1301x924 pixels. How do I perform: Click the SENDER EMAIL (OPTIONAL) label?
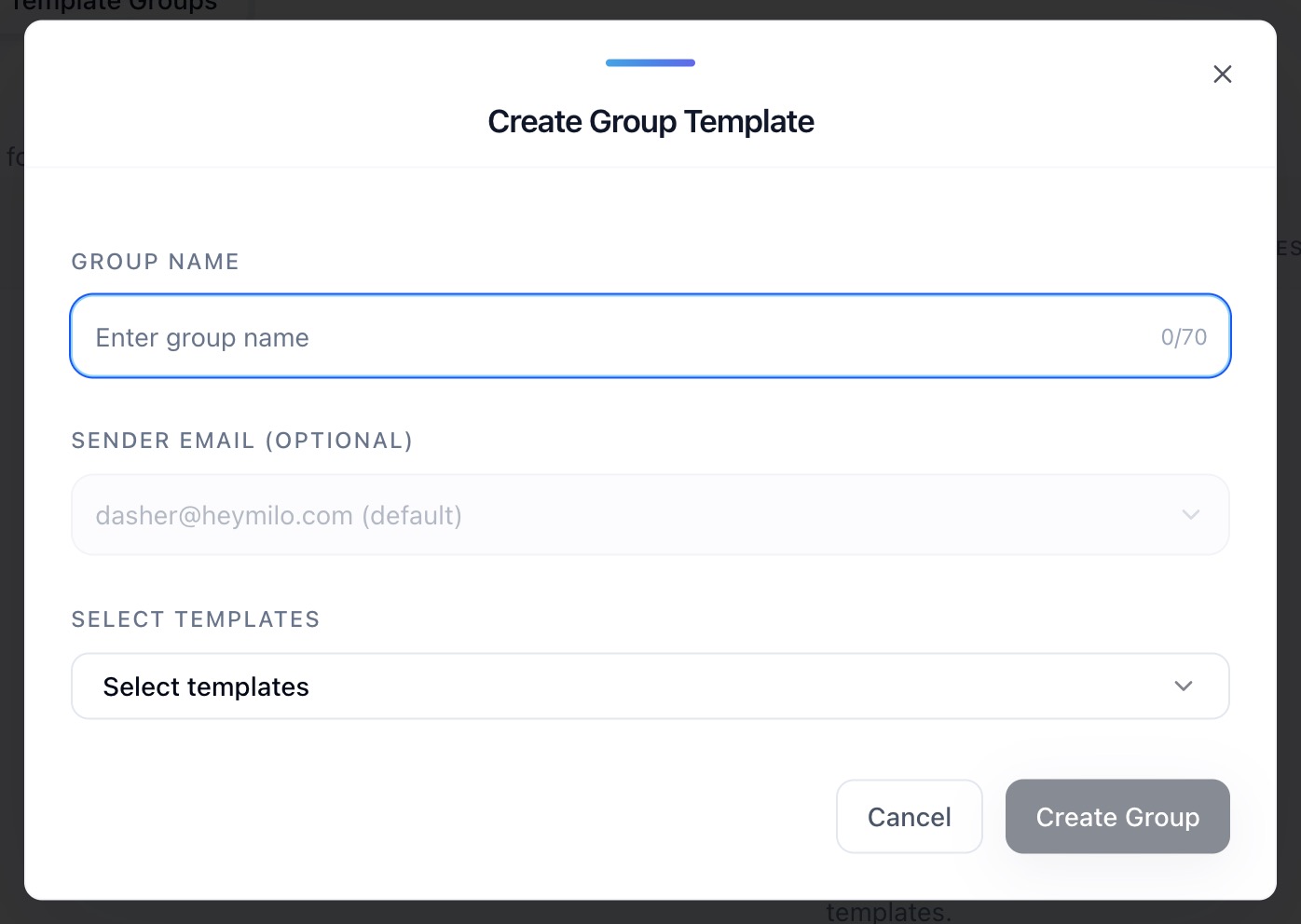(x=242, y=441)
